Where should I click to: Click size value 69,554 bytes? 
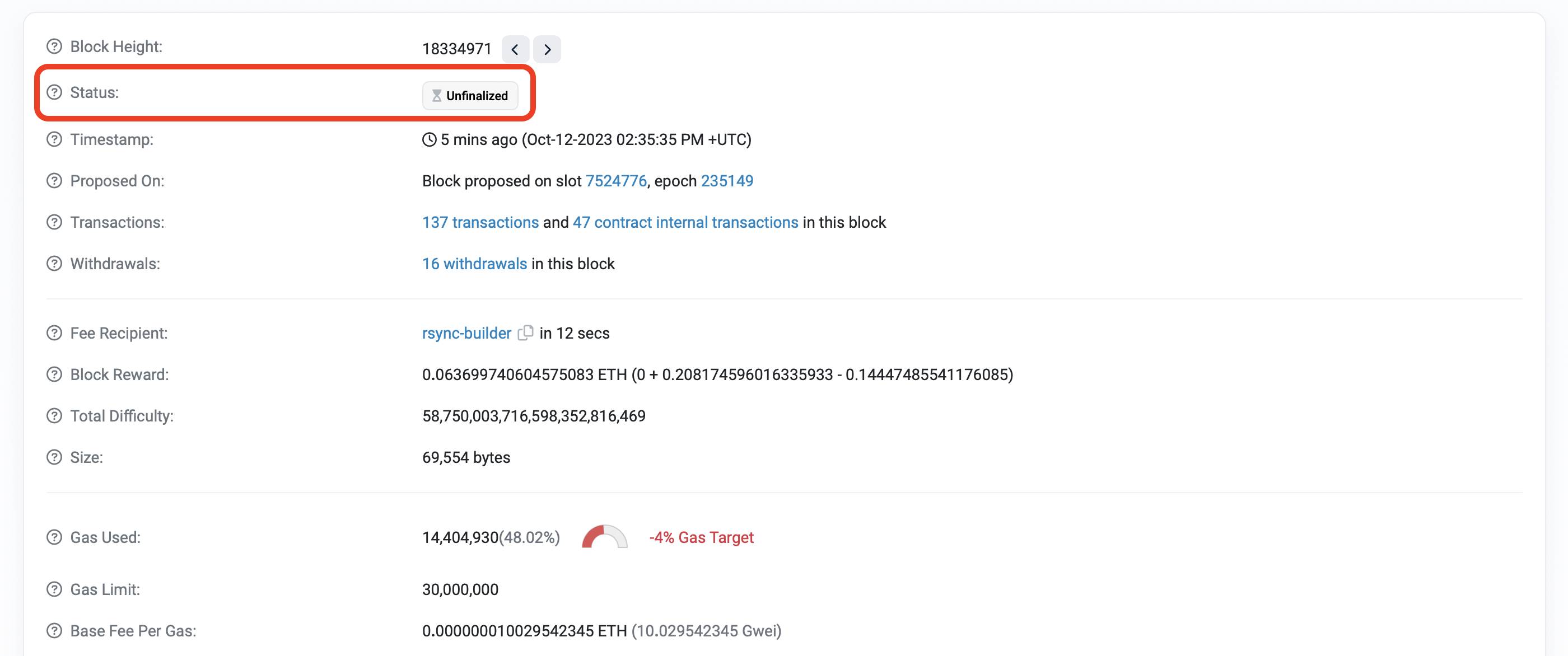click(466, 457)
